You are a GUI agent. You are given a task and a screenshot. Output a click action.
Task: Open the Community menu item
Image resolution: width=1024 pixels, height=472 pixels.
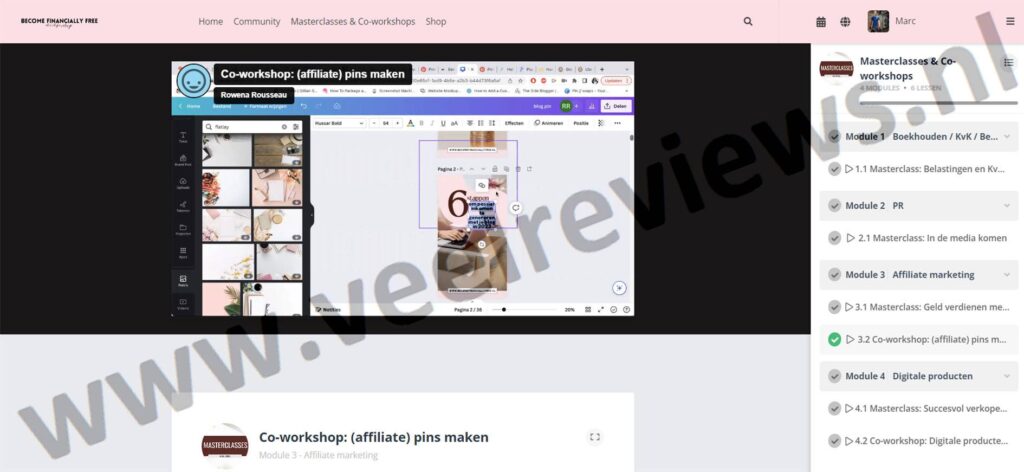[x=257, y=22]
